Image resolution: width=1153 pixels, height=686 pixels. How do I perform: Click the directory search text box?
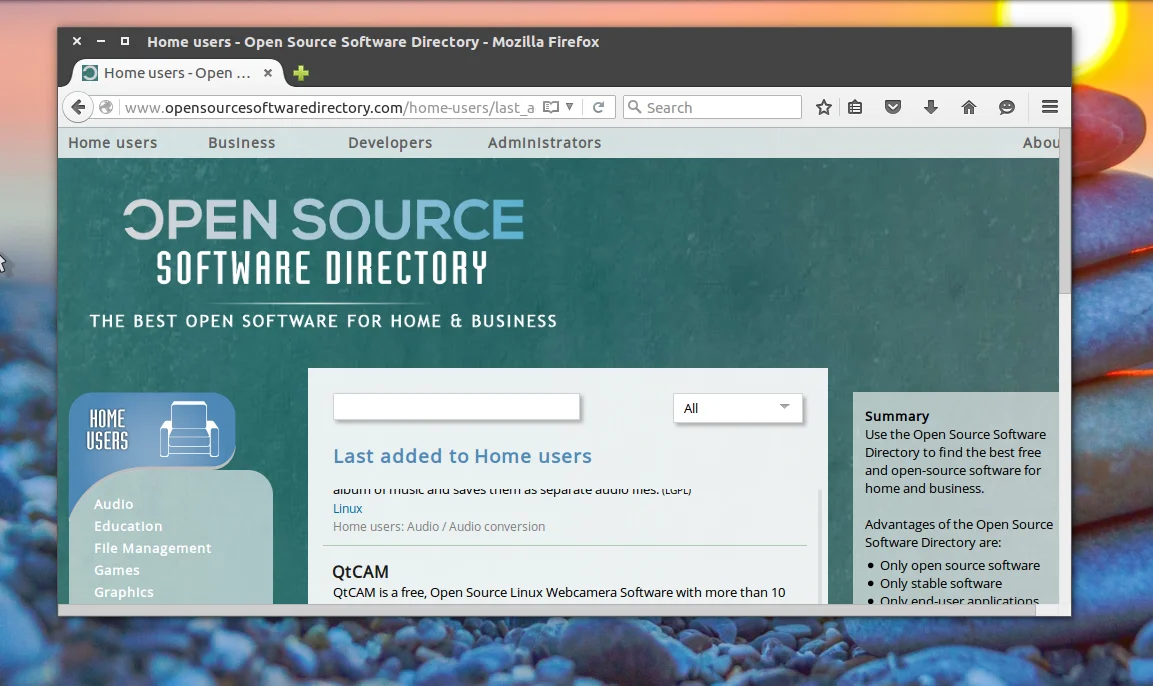(x=456, y=407)
